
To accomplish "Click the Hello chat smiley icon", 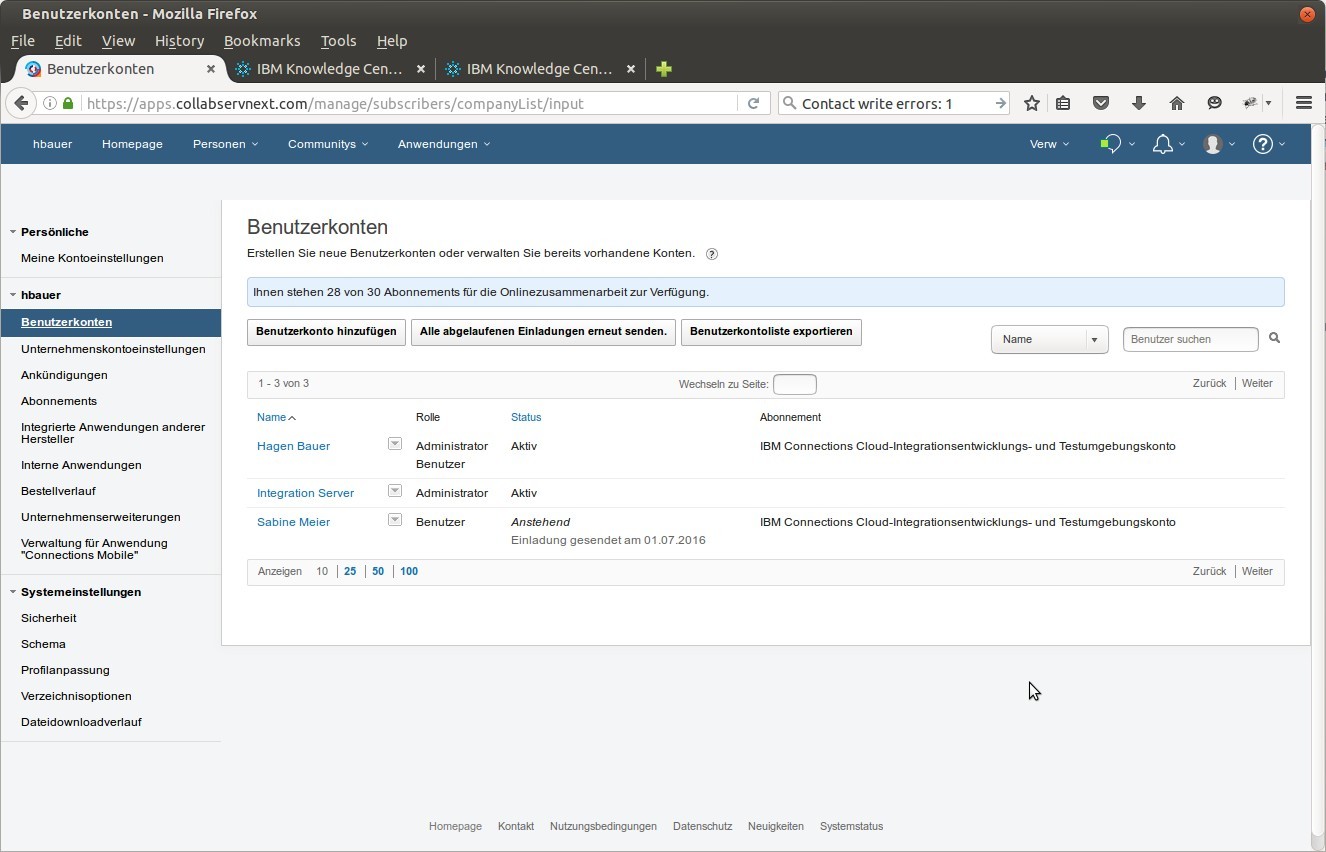I will (x=1215, y=103).
